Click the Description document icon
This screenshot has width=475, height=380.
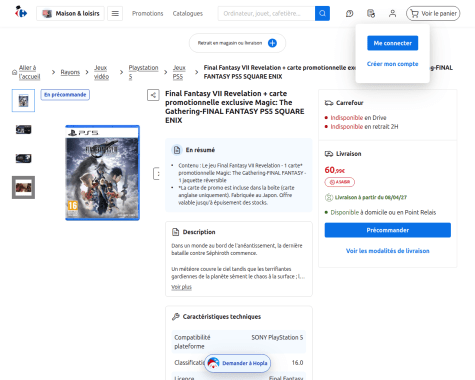coord(175,232)
